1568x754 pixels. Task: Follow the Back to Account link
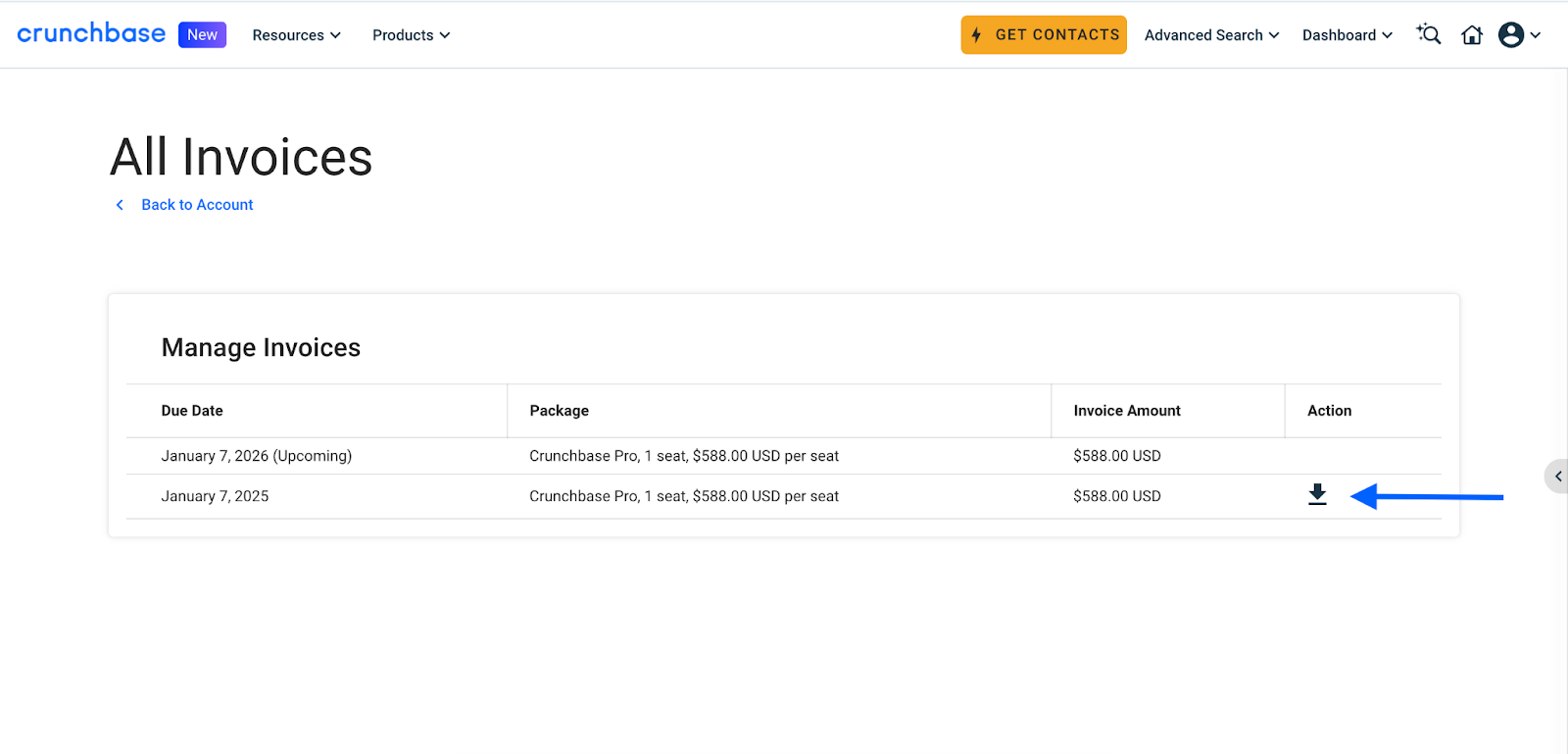pyautogui.click(x=197, y=205)
